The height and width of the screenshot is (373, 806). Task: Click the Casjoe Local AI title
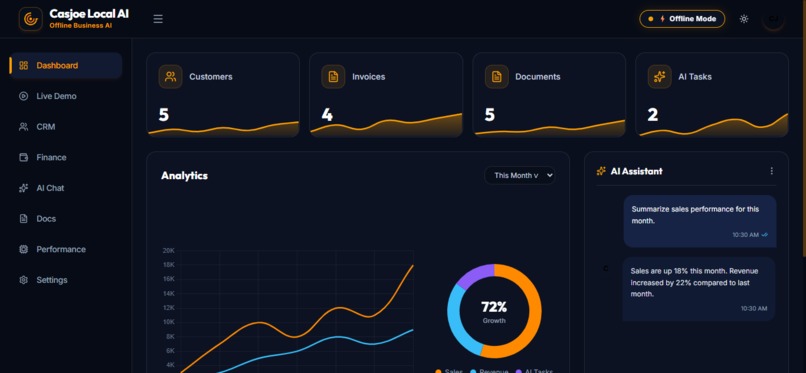tap(89, 14)
